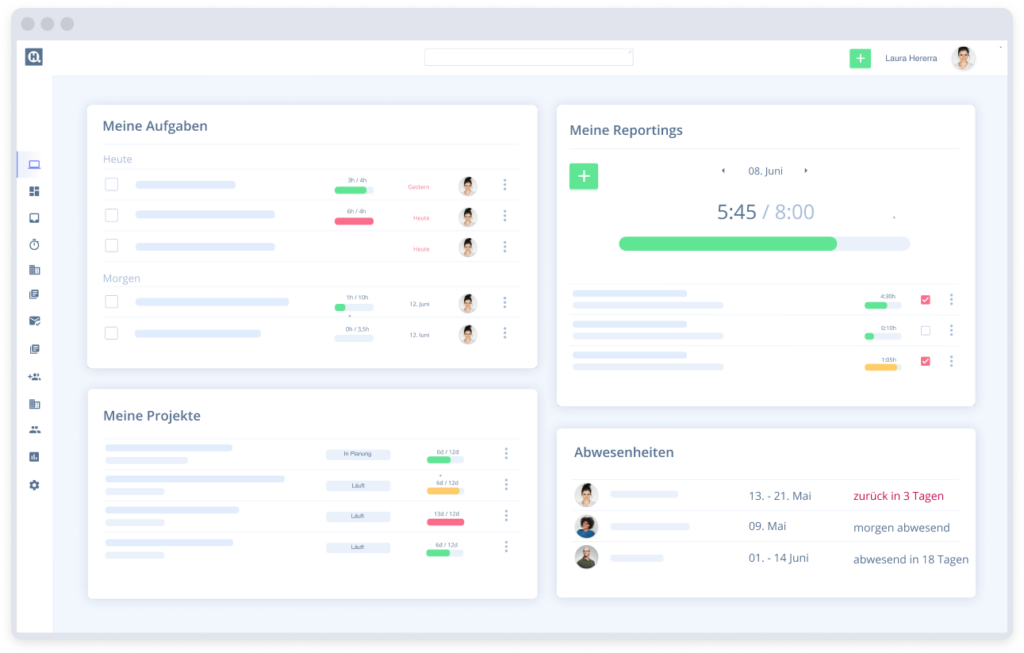Check the first task under Morgen

pyautogui.click(x=112, y=302)
